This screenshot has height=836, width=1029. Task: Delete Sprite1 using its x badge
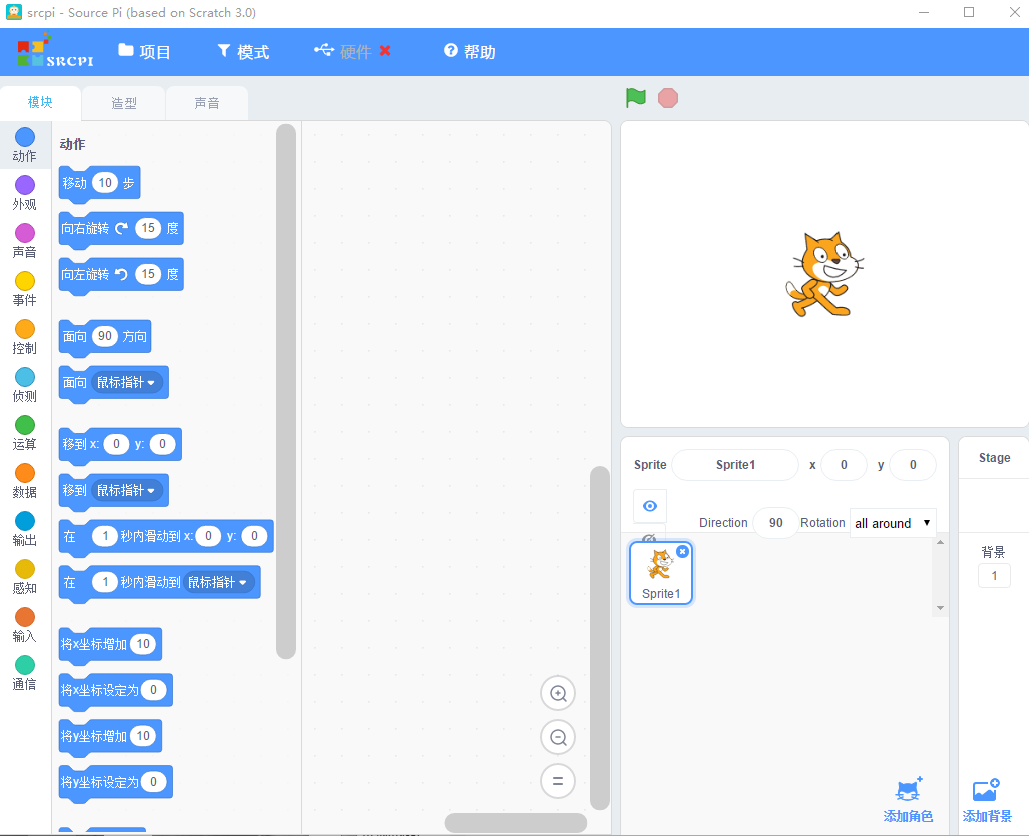682,551
